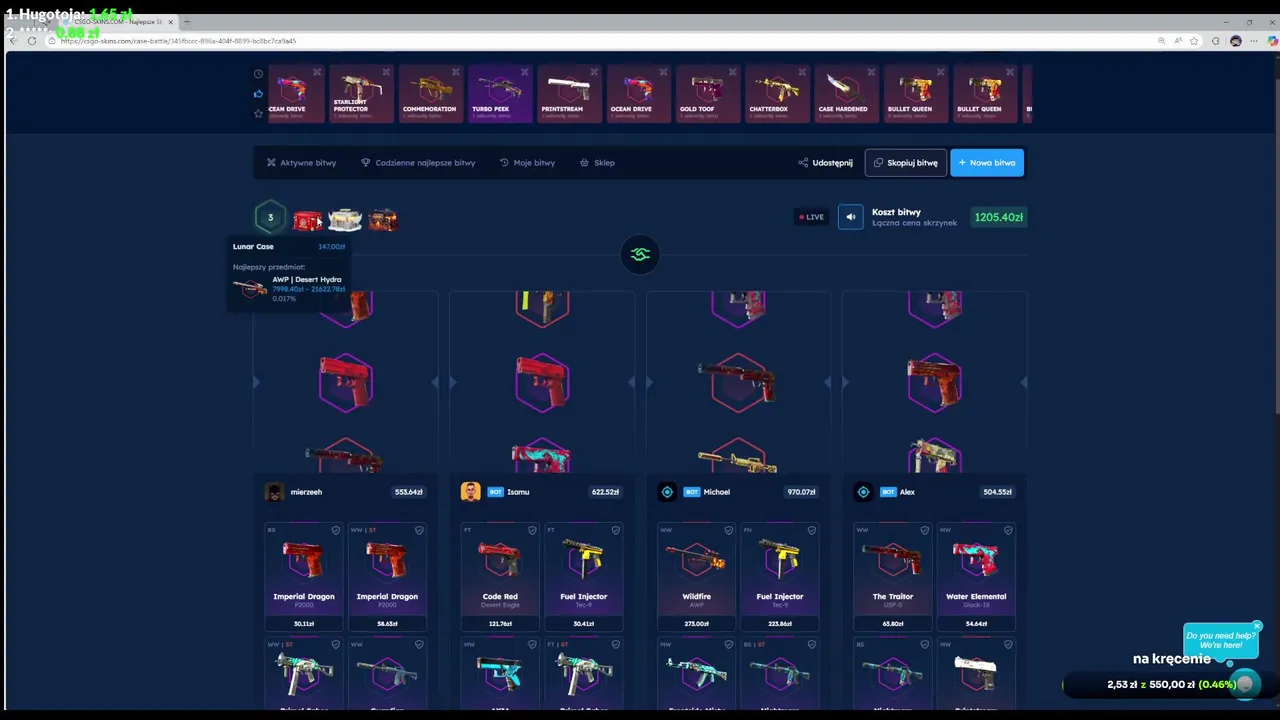Image resolution: width=1280 pixels, height=720 pixels.
Task: Open the Chatterbox drop card
Action: pos(777,94)
